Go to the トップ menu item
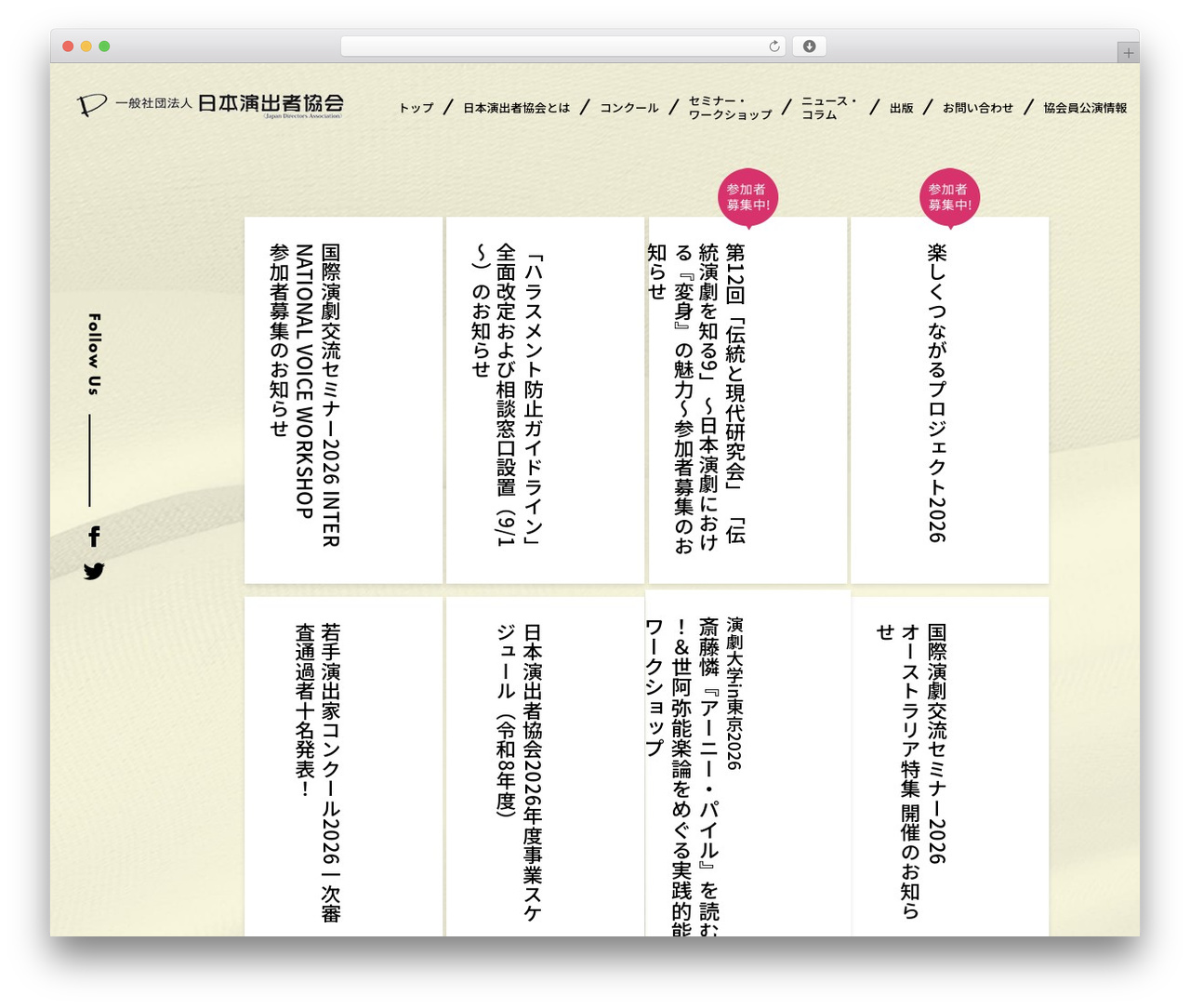This screenshot has width=1190, height=1008. click(x=416, y=108)
